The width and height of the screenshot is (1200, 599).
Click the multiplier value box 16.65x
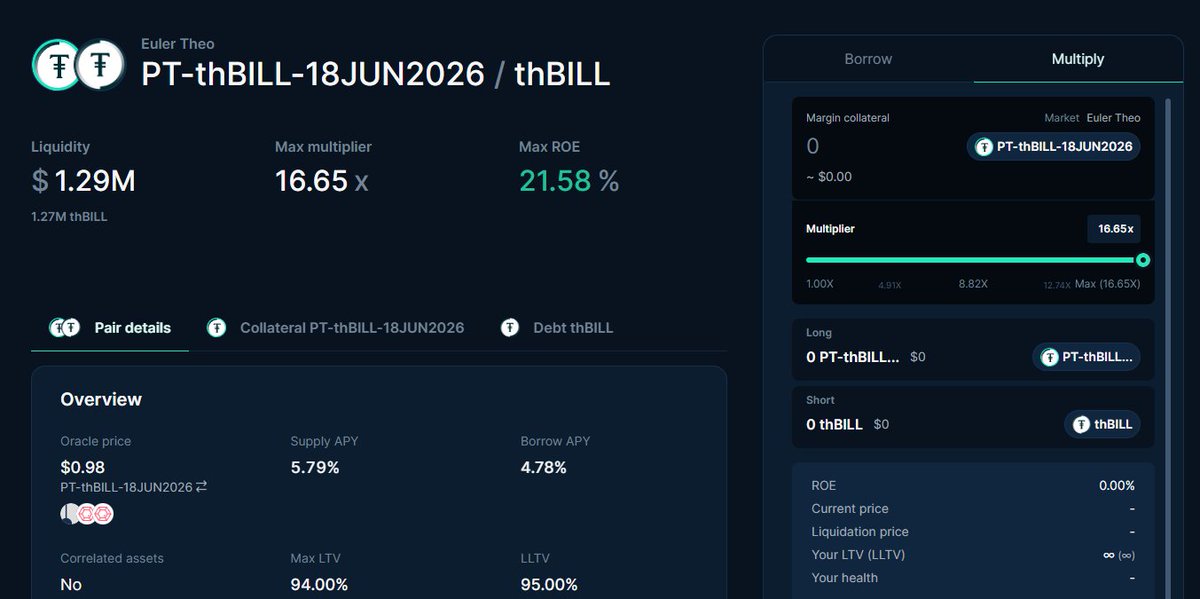1114,229
